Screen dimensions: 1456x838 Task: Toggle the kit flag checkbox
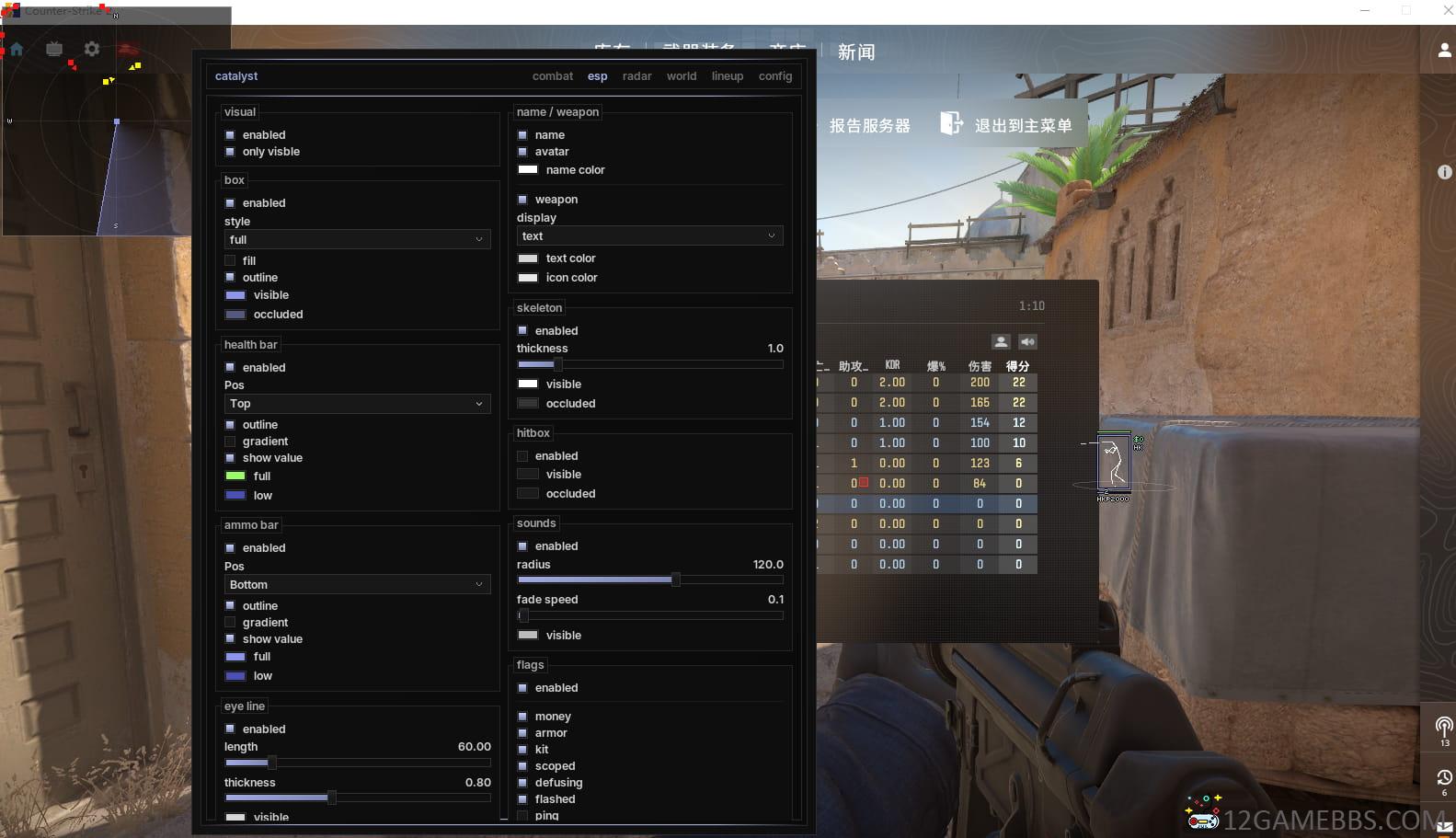coord(522,750)
